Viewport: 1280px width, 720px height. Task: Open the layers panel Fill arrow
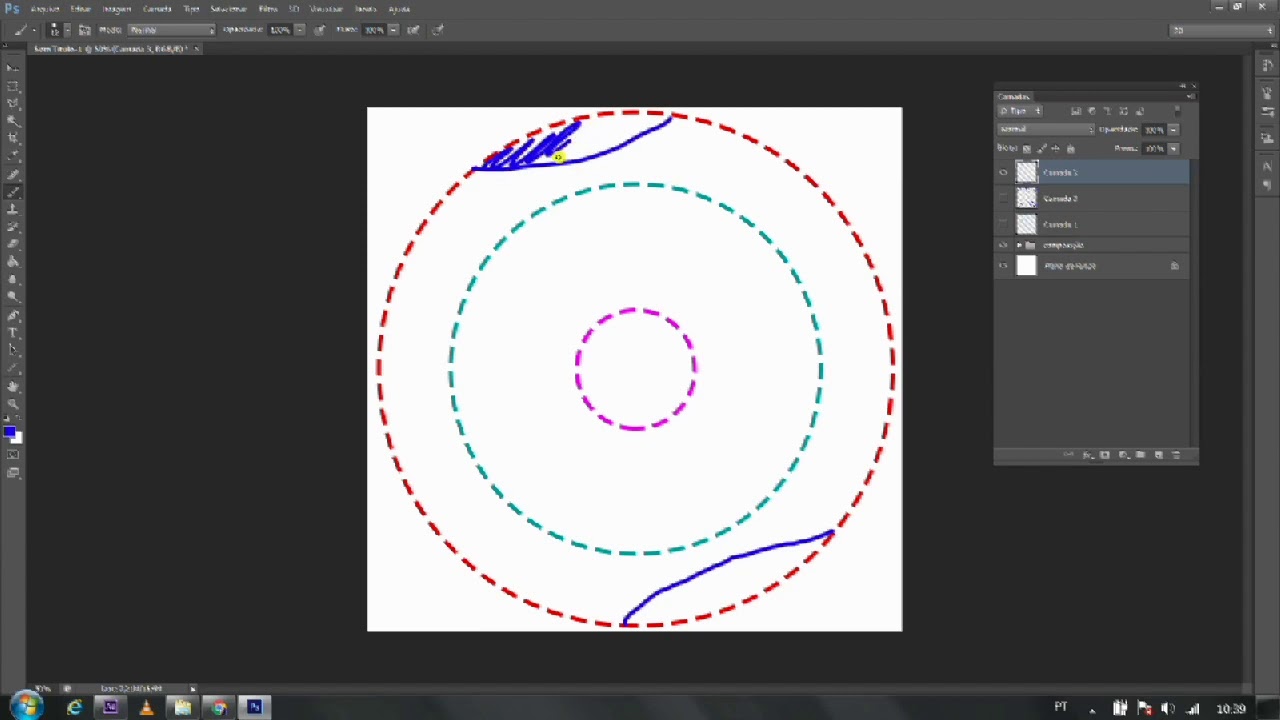[x=1173, y=149]
